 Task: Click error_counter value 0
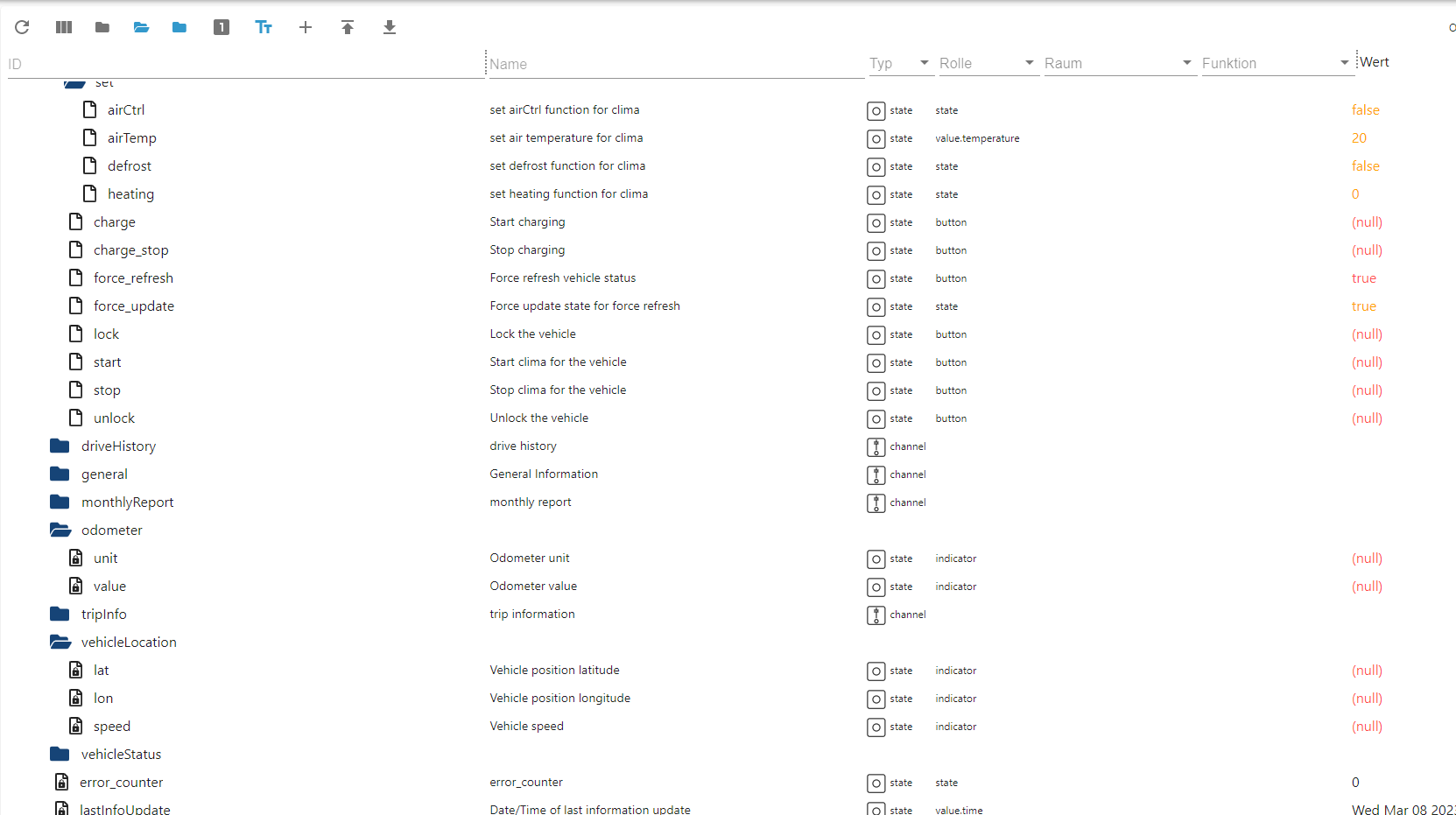pyautogui.click(x=1355, y=782)
